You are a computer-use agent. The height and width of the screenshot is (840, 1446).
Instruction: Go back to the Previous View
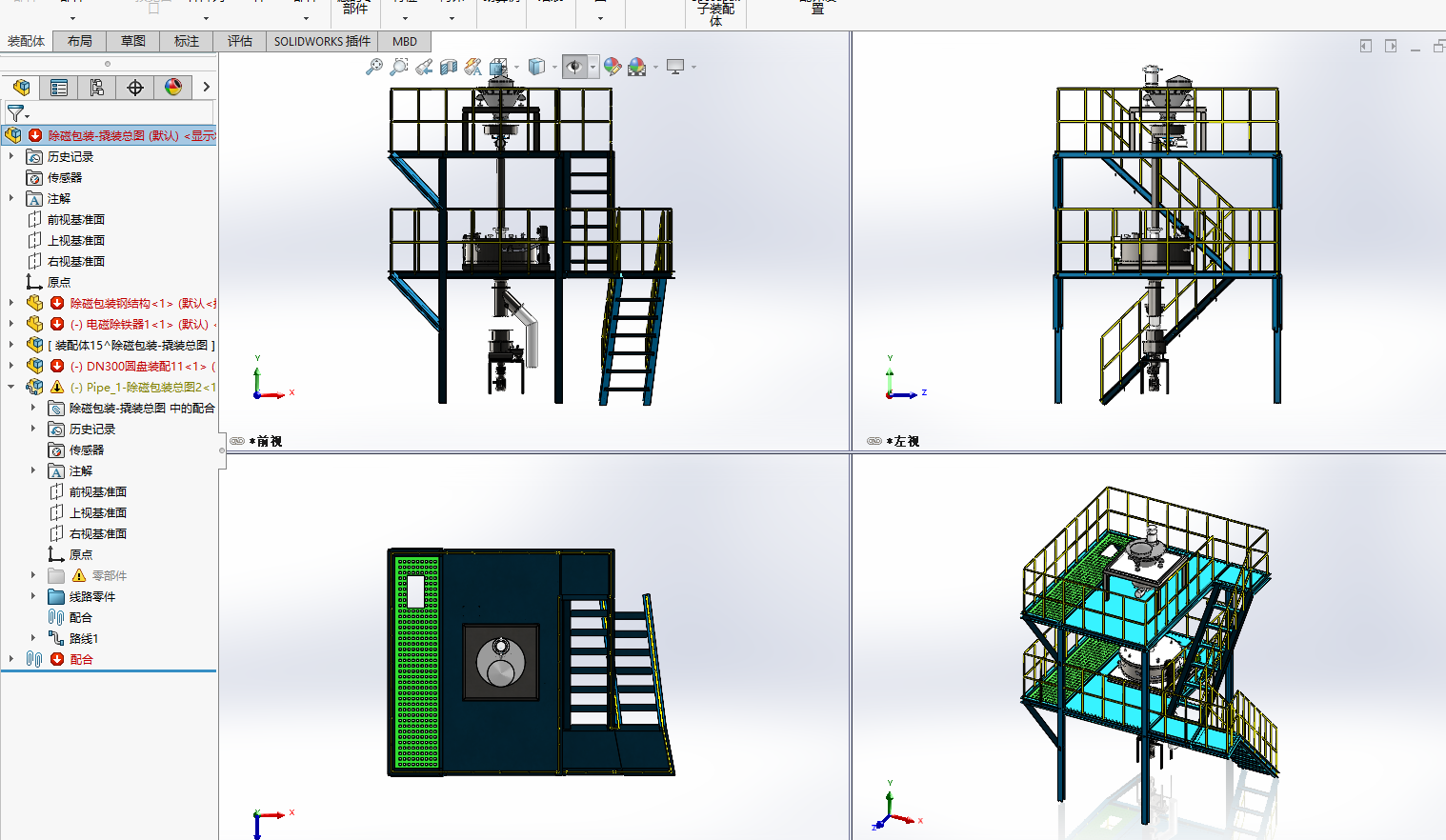pyautogui.click(x=424, y=67)
